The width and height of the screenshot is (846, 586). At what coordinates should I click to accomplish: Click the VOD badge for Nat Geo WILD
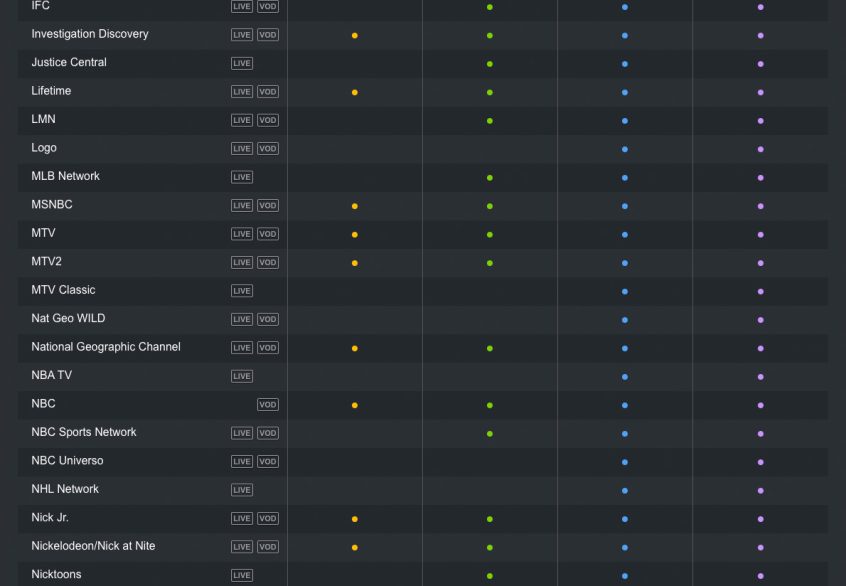[x=268, y=319]
